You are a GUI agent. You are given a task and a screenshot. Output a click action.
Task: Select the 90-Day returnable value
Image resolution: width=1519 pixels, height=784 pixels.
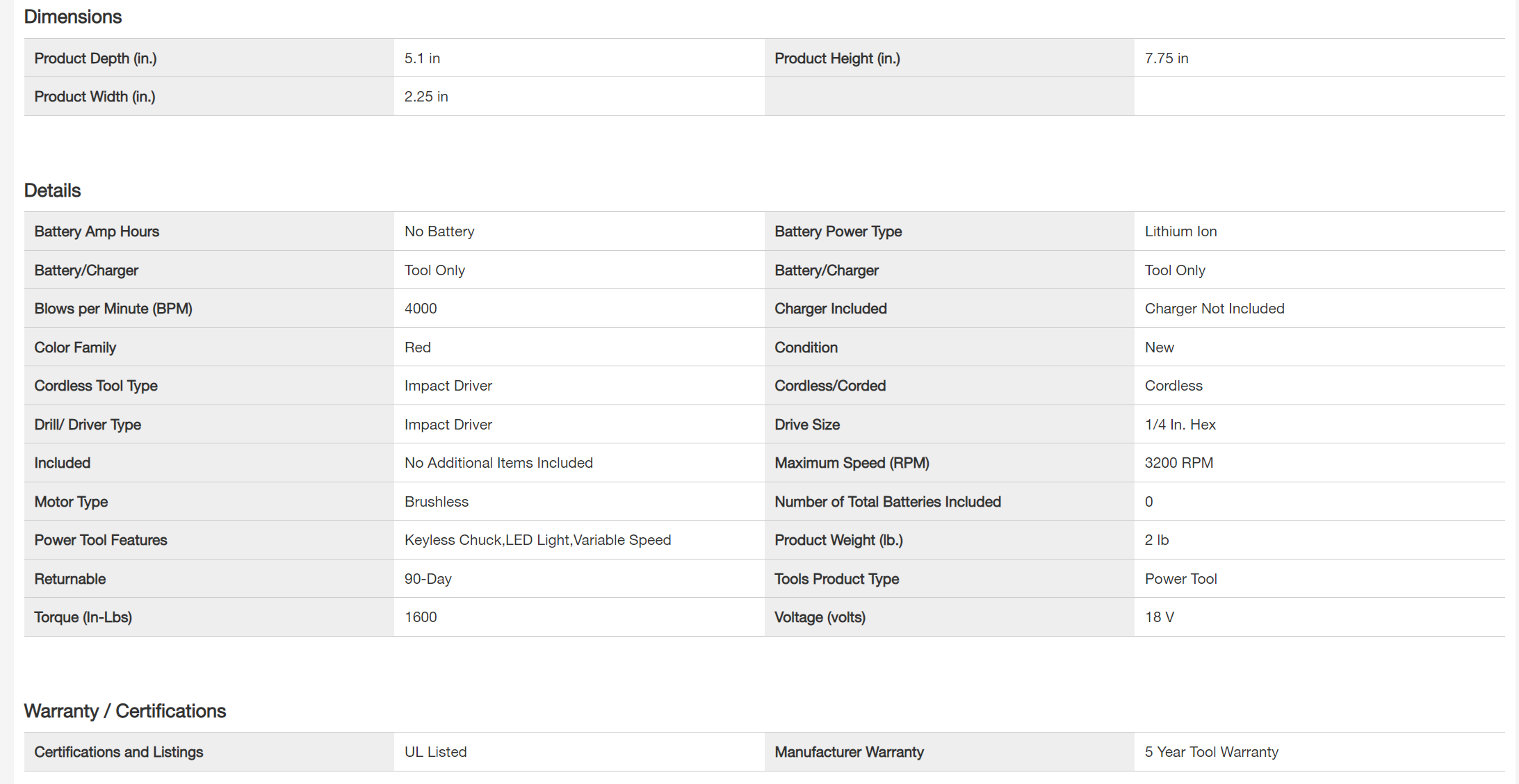pos(428,579)
